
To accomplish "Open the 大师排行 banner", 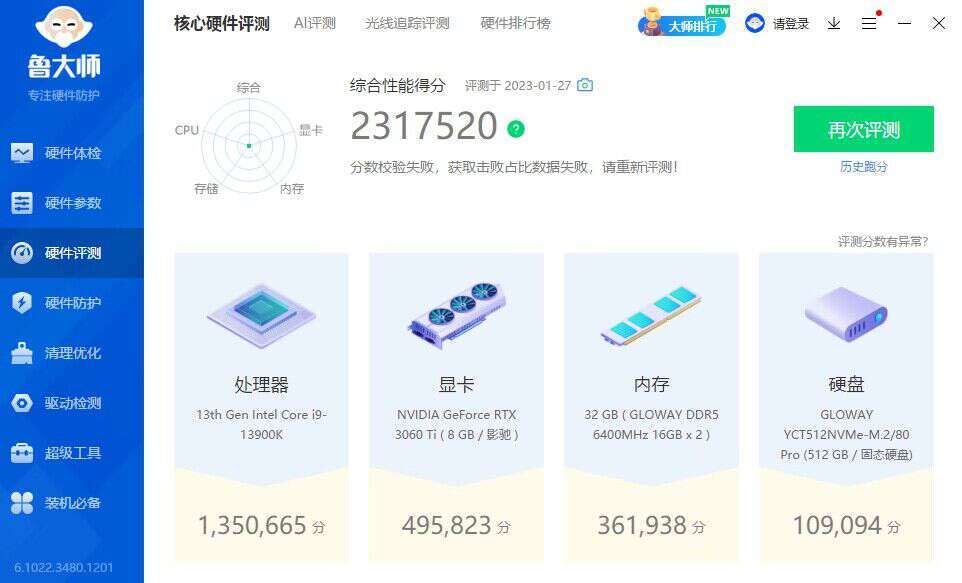I will tap(684, 23).
